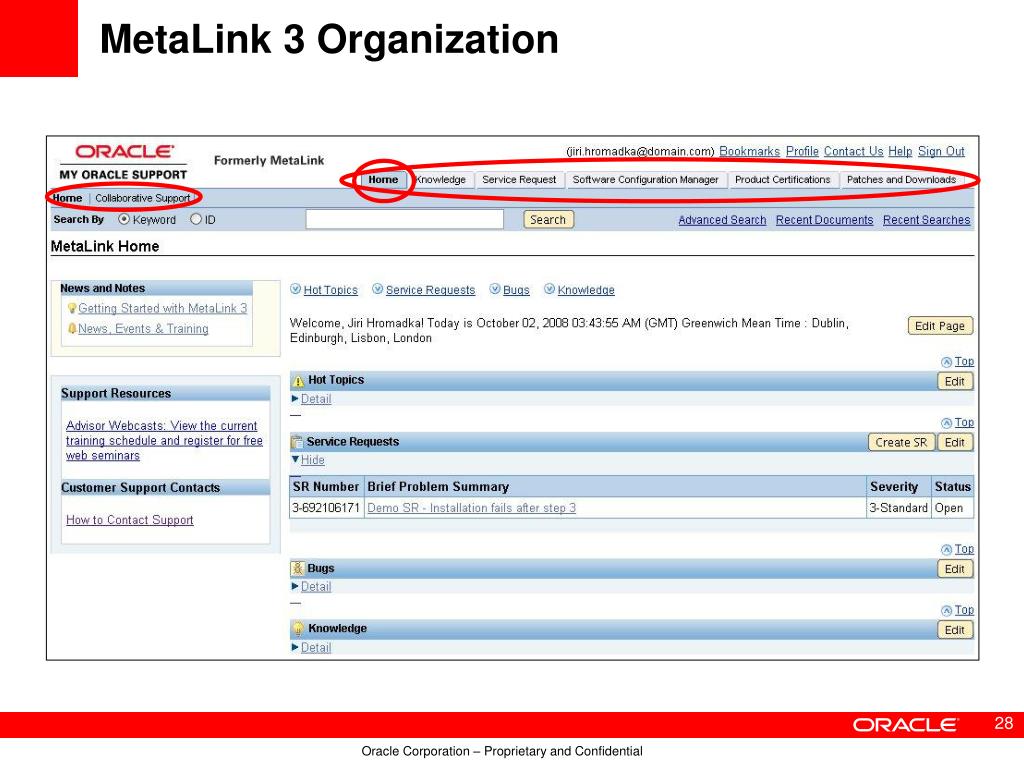Click the Oracle logo in the page header

(x=125, y=152)
